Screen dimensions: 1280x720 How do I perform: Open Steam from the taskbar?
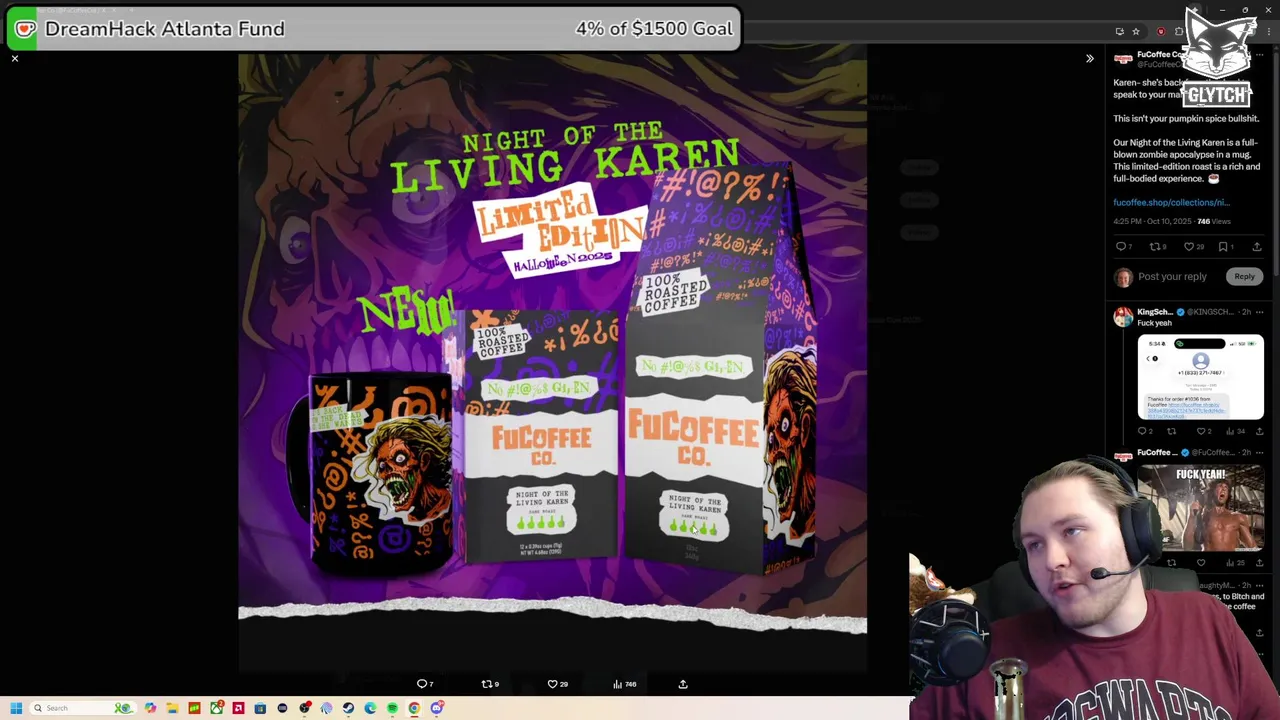pyautogui.click(x=348, y=708)
